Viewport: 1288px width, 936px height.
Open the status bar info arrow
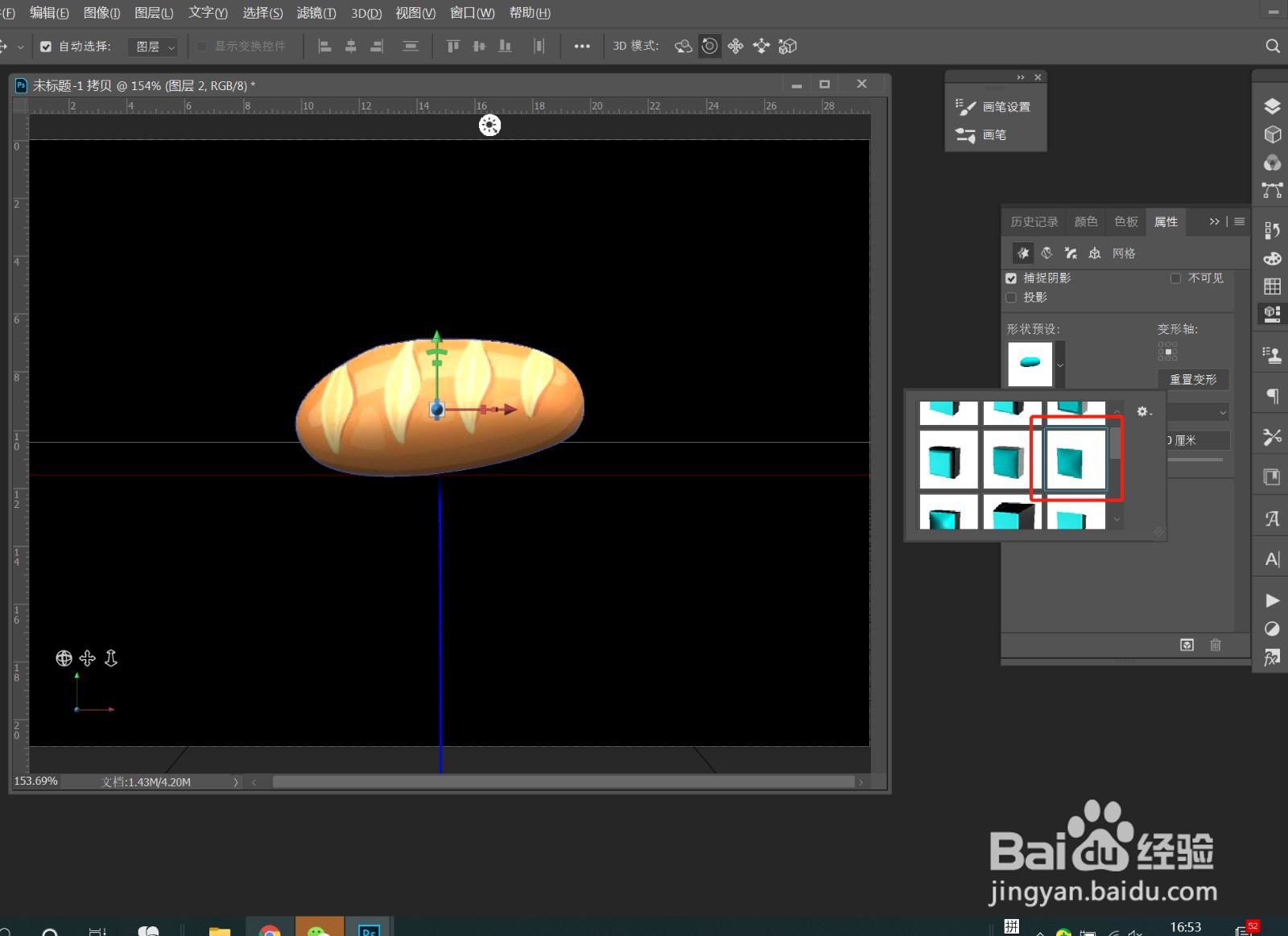pyautogui.click(x=236, y=781)
